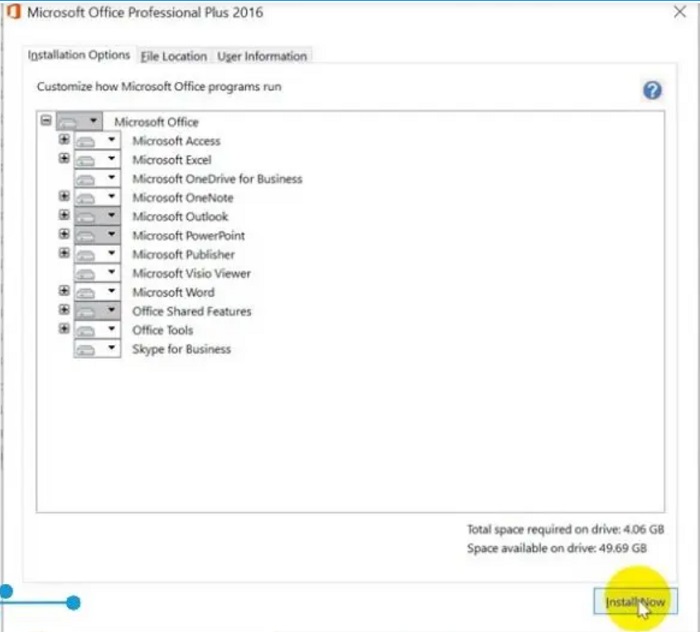
Task: Select the Microsoft PowerPoint label
Action: [x=188, y=236]
